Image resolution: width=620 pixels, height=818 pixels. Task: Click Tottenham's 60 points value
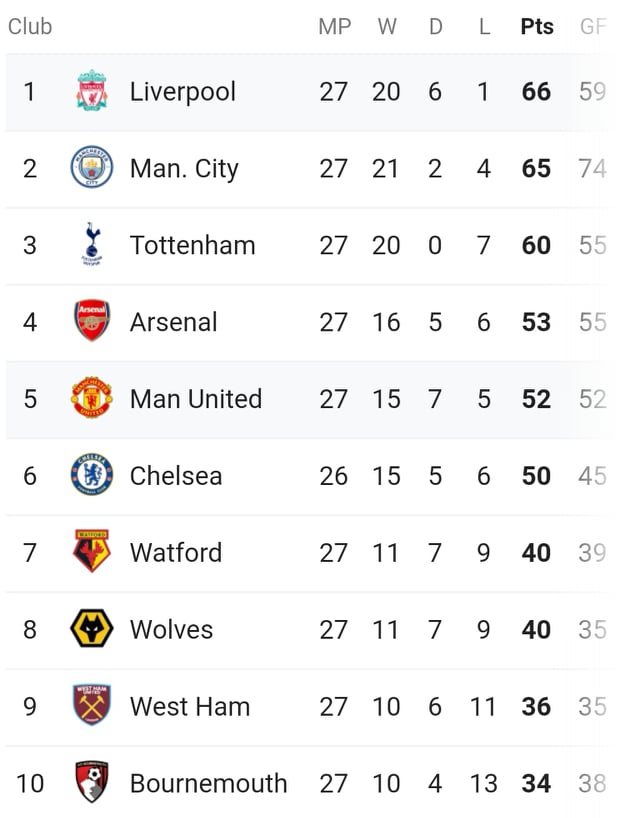(536, 245)
